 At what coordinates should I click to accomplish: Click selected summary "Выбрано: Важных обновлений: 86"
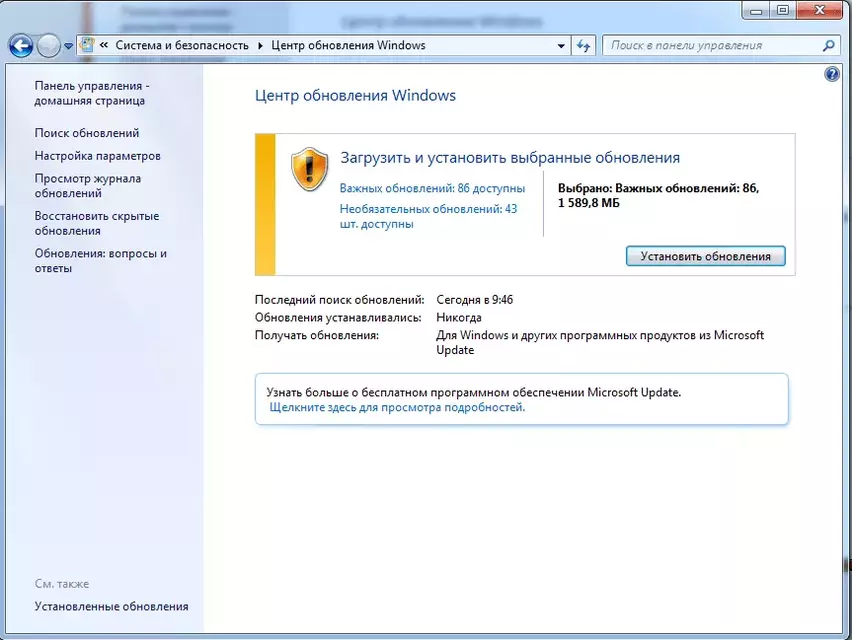[658, 189]
